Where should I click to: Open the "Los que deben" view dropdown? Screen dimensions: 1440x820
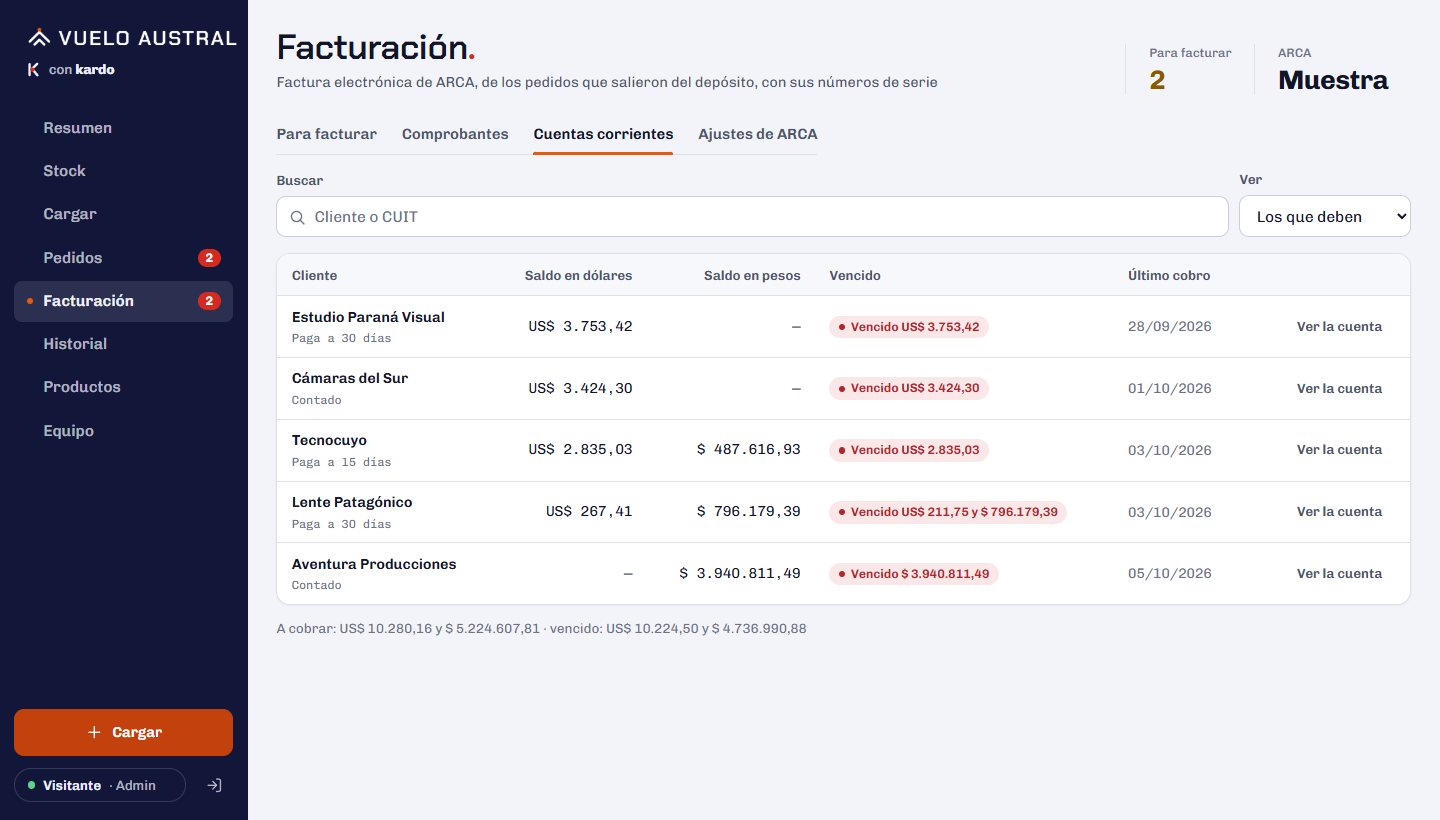1324,216
